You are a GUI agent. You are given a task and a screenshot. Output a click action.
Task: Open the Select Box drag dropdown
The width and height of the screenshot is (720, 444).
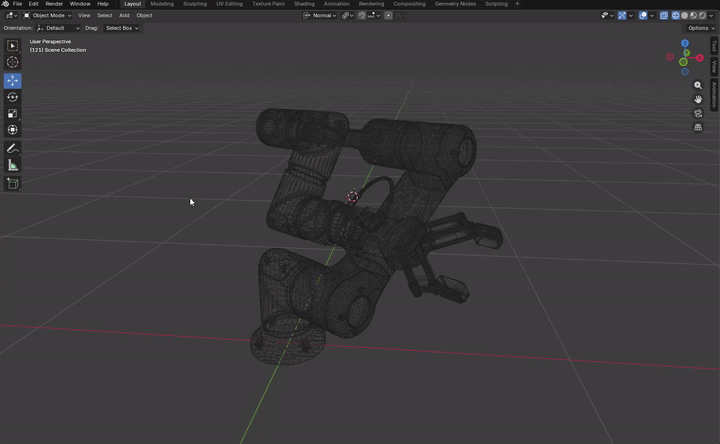tap(122, 28)
